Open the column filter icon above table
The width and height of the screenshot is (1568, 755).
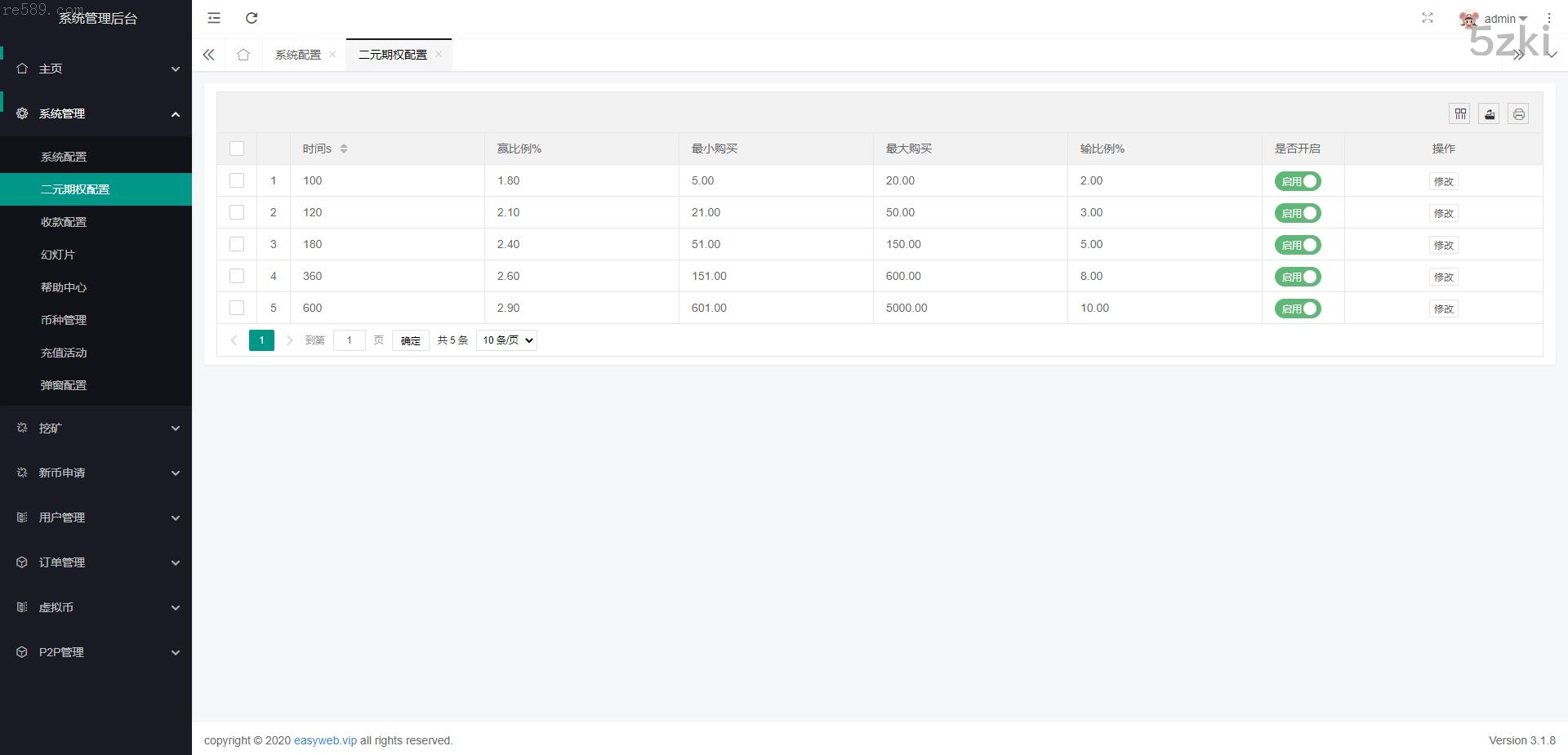[x=1460, y=114]
